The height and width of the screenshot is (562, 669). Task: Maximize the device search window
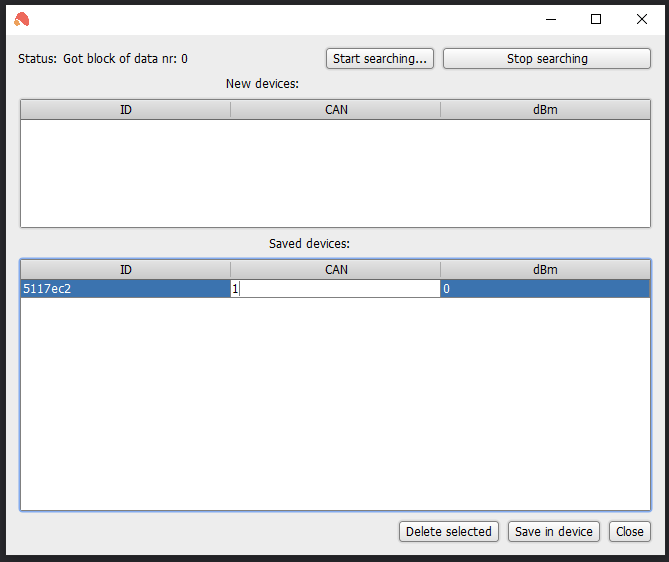596,19
